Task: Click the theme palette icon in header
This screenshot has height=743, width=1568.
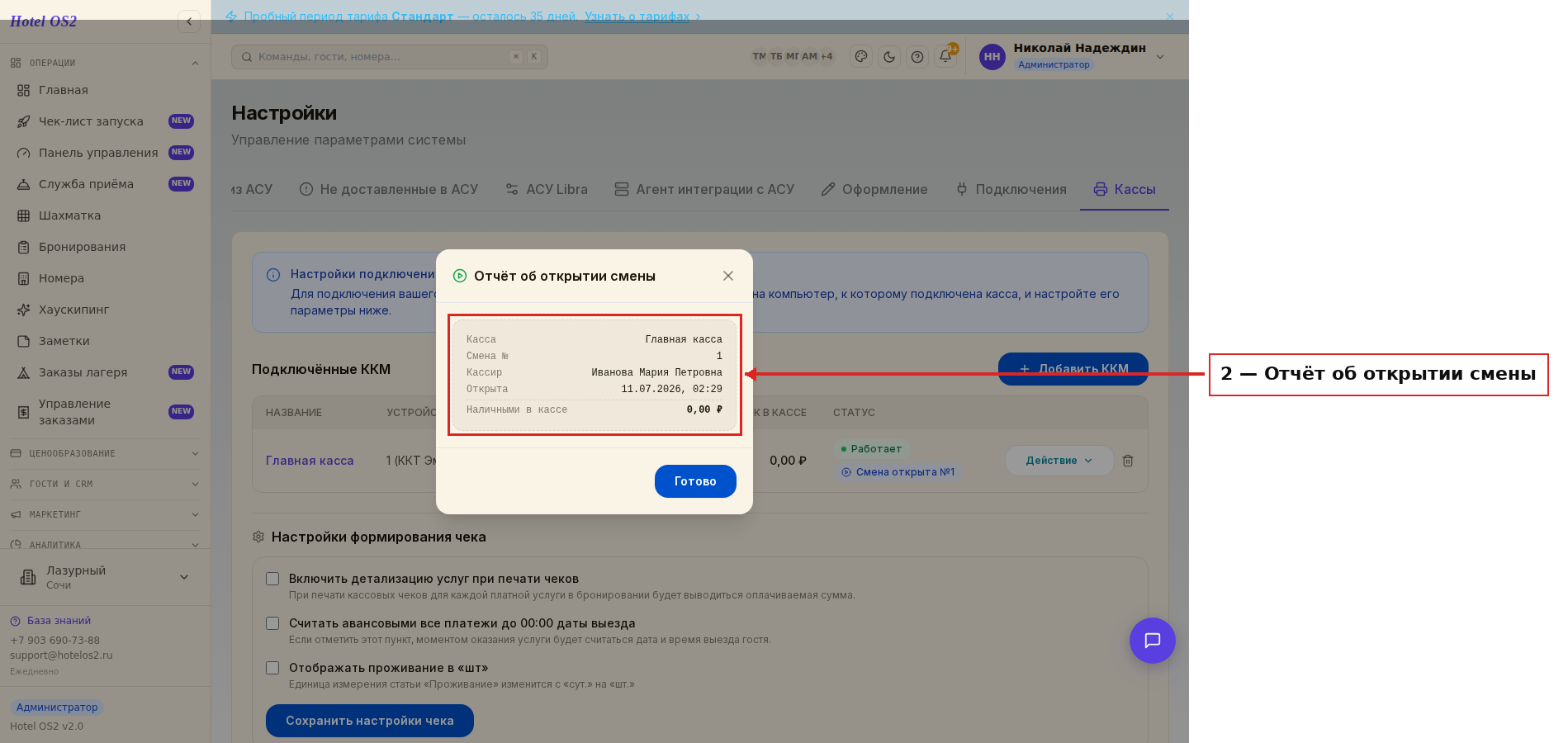Action: coord(861,57)
